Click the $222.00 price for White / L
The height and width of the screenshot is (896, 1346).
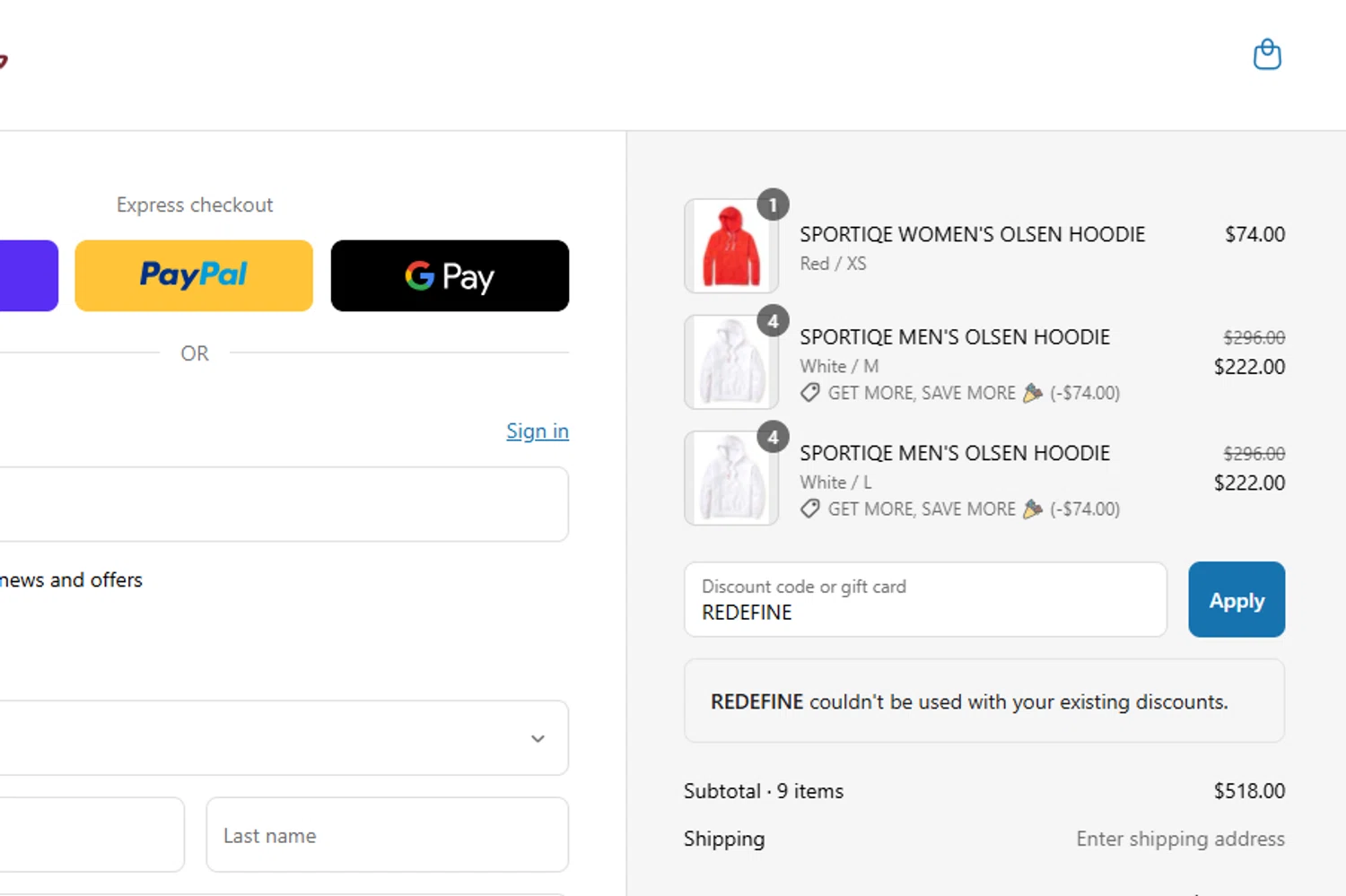[x=1249, y=483]
